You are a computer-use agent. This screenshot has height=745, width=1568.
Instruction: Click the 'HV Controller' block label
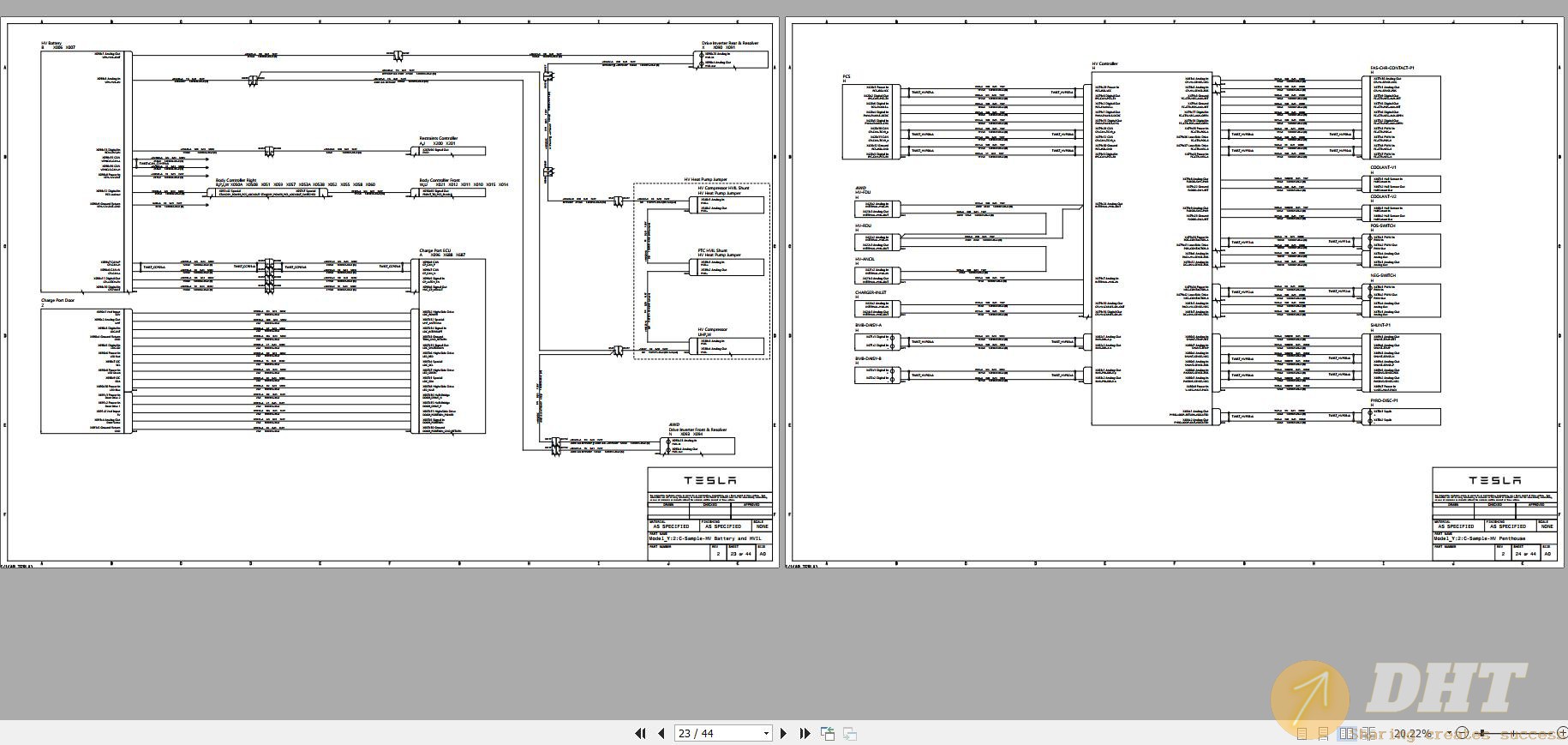pos(1104,63)
